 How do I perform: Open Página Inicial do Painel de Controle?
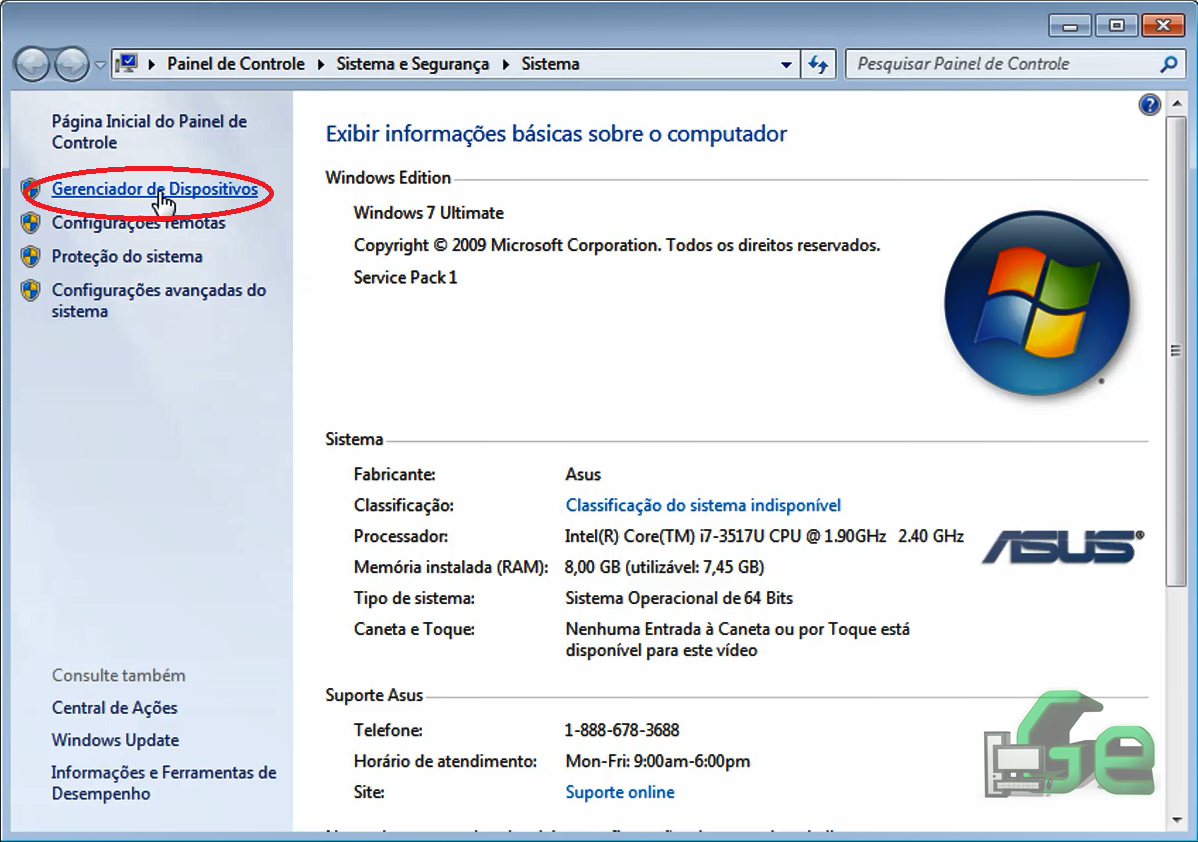pos(149,131)
